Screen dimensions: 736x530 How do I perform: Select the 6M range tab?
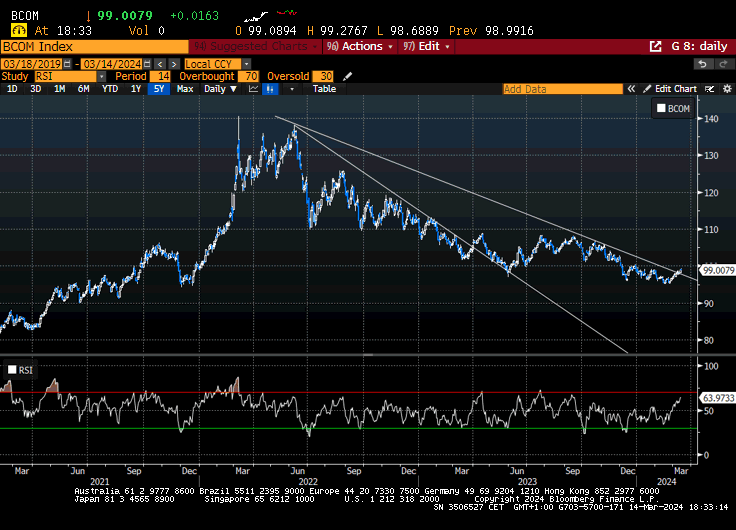(x=84, y=89)
